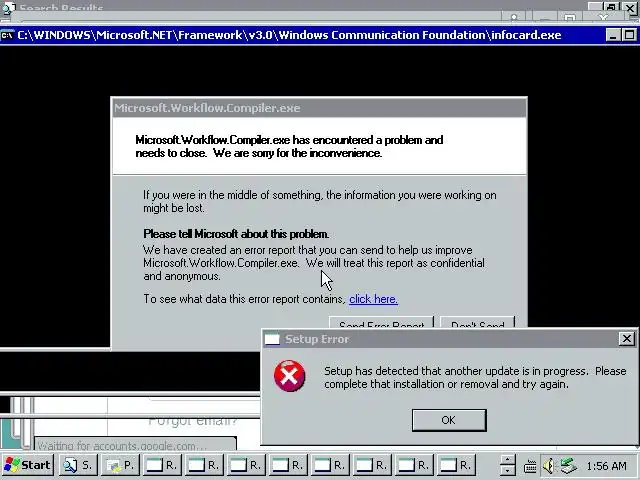Click the 'Waiting for accounts.google.com...' status text
Image resolution: width=640 pixels, height=480 pixels.
click(122, 446)
